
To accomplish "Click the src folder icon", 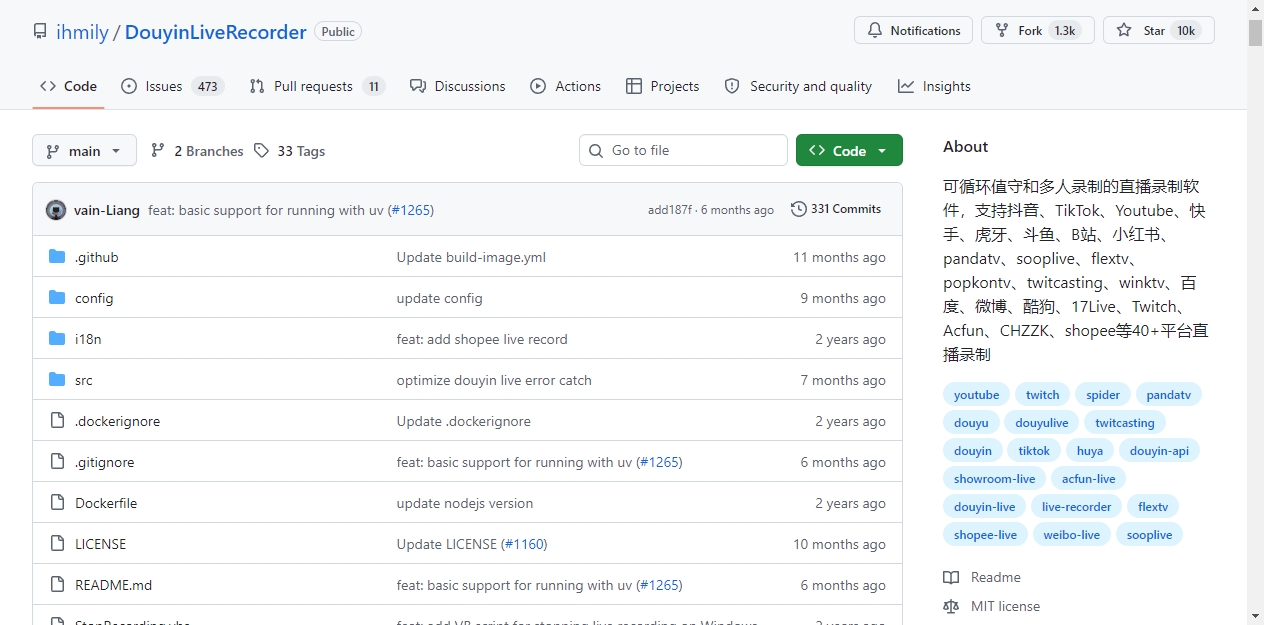I will click(57, 380).
